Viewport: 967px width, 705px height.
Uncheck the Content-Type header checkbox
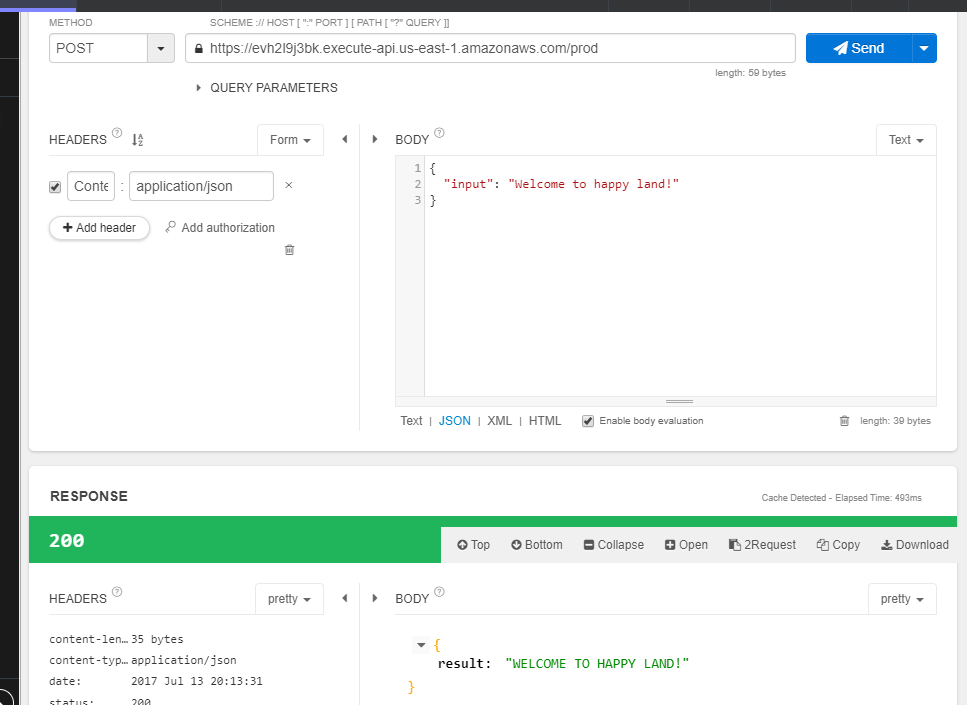[x=55, y=186]
